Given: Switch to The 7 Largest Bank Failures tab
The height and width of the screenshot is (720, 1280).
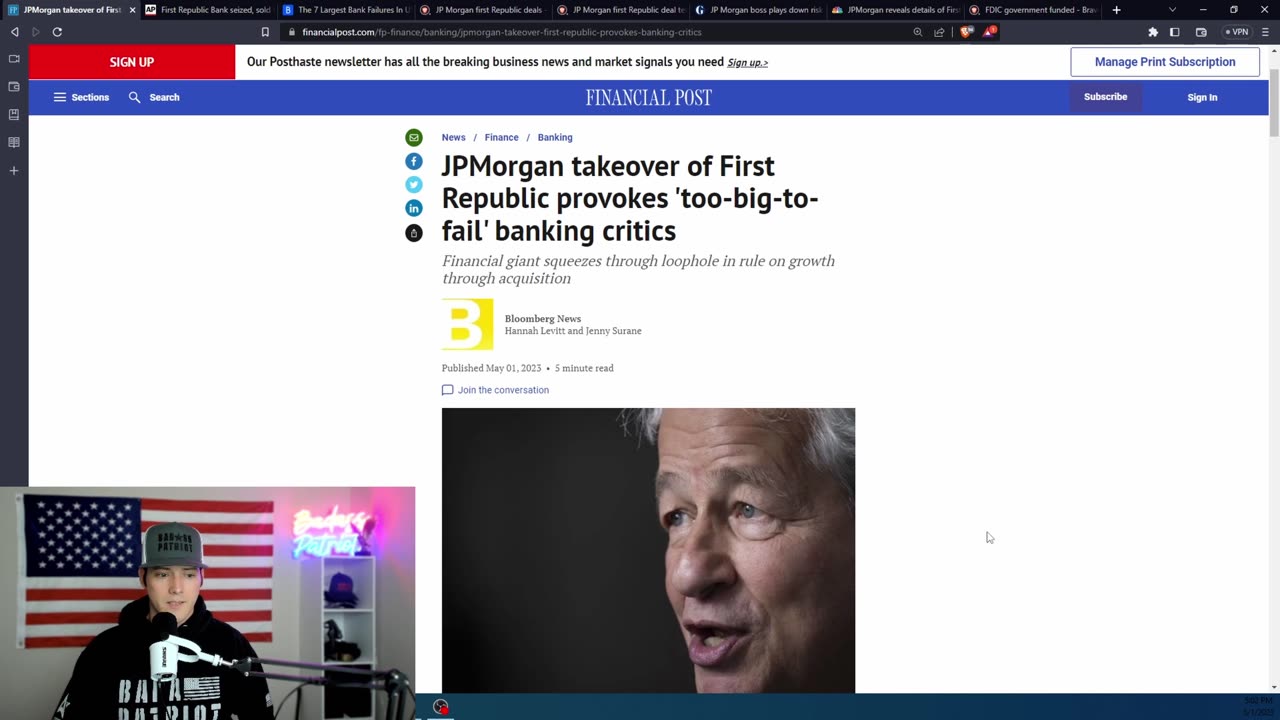Looking at the screenshot, I should 345,10.
